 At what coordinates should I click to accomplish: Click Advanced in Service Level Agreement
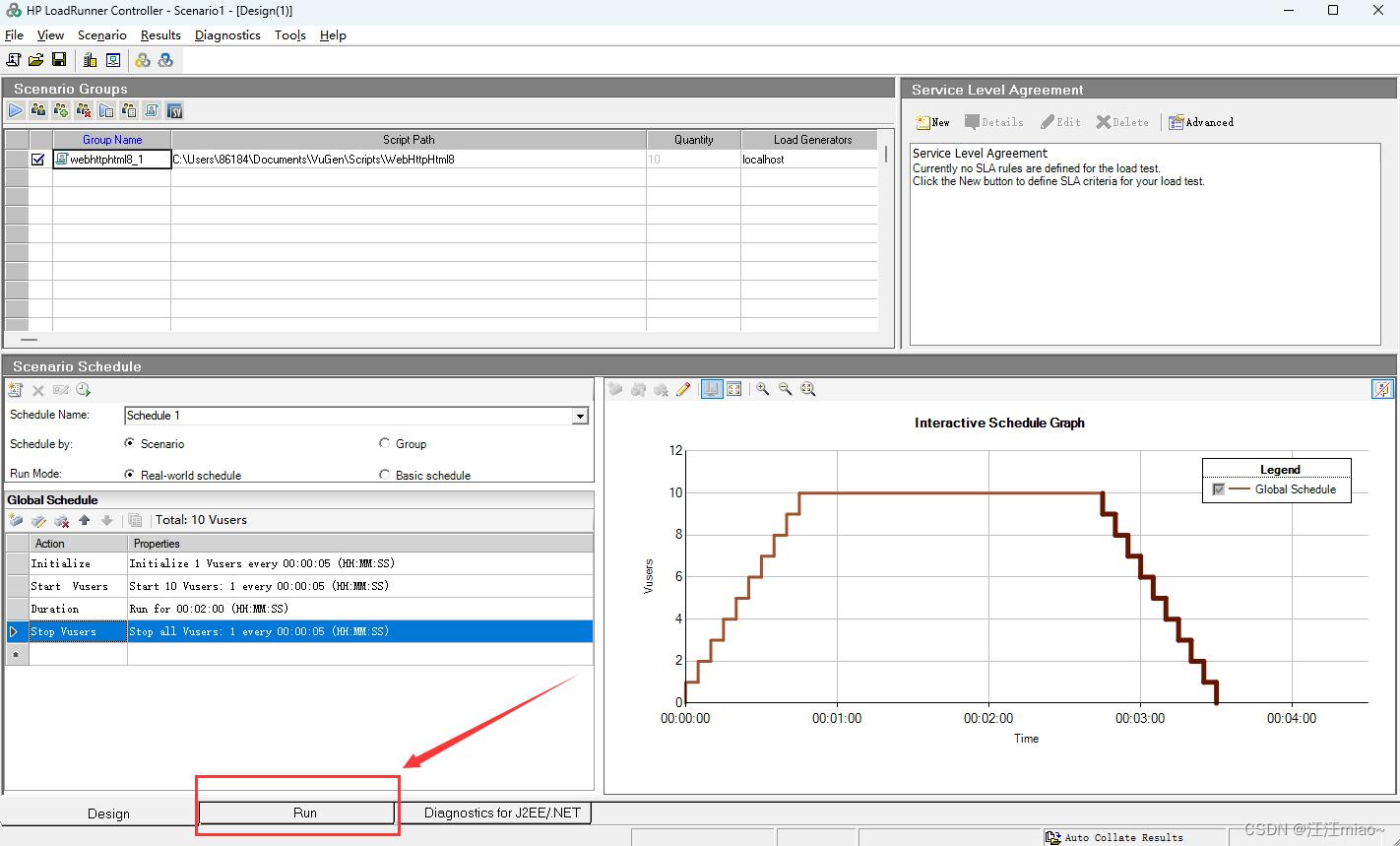[1201, 122]
